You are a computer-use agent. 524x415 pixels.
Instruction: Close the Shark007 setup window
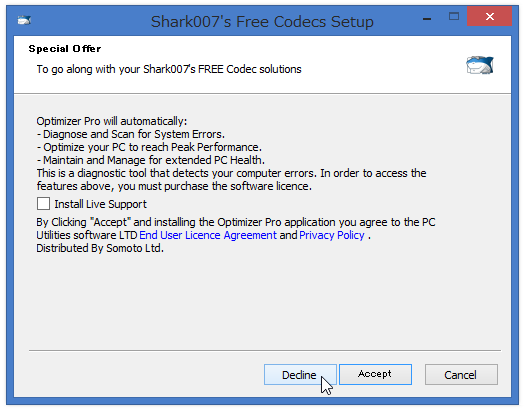click(490, 16)
